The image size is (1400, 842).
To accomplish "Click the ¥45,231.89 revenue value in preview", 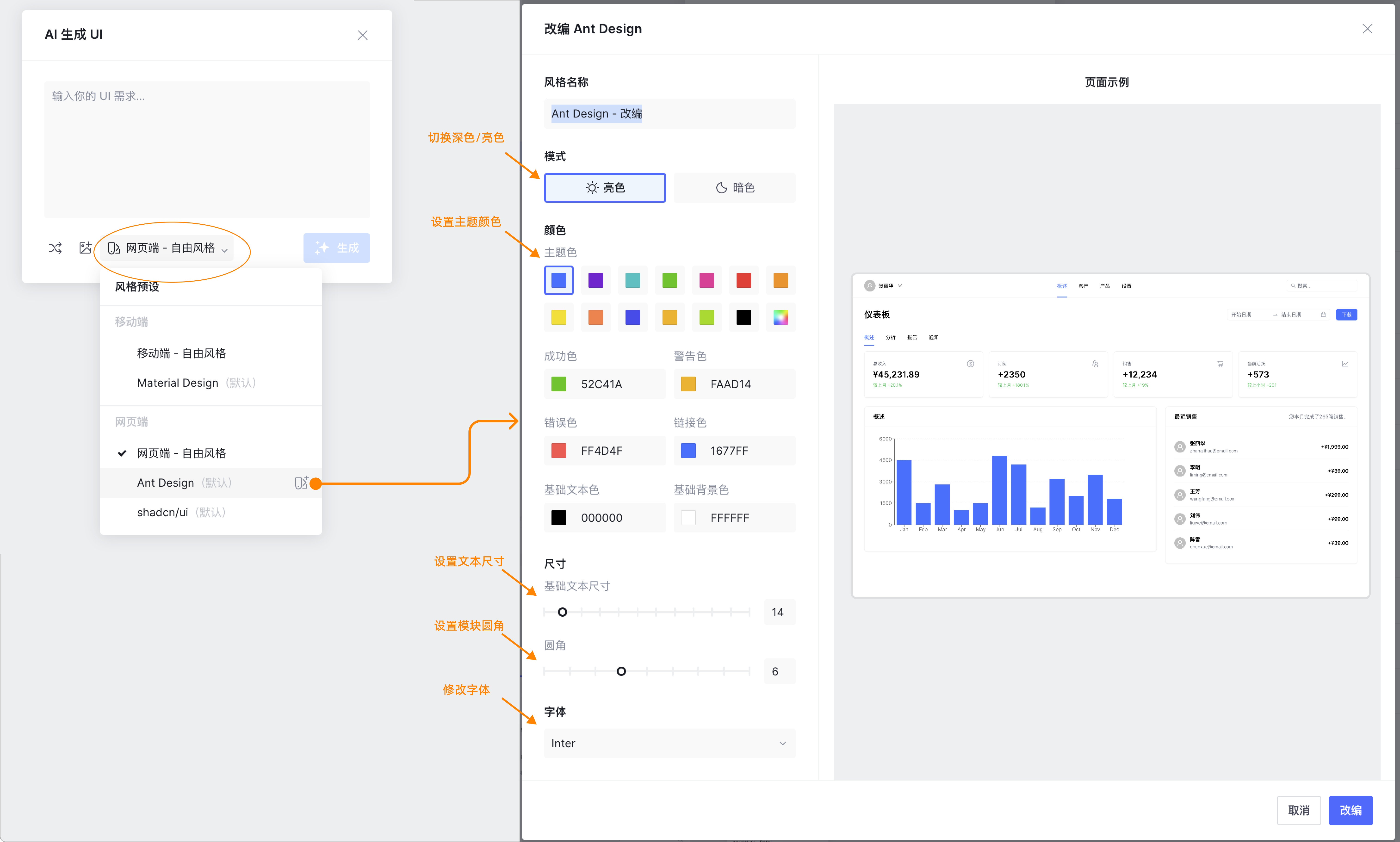I will click(896, 375).
